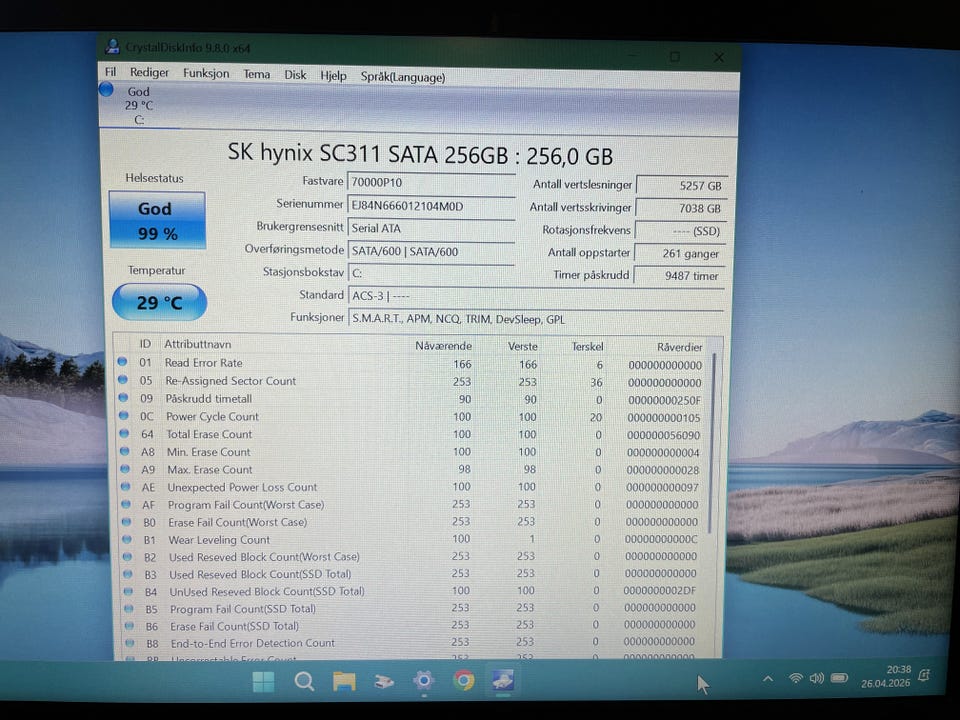Image resolution: width=960 pixels, height=720 pixels.
Task: Click the Fastvare field 70000P10
Action: click(431, 182)
